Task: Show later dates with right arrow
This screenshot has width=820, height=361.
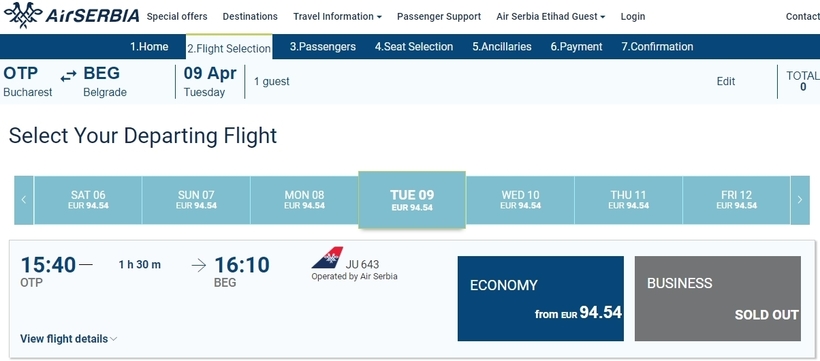Action: pos(800,200)
